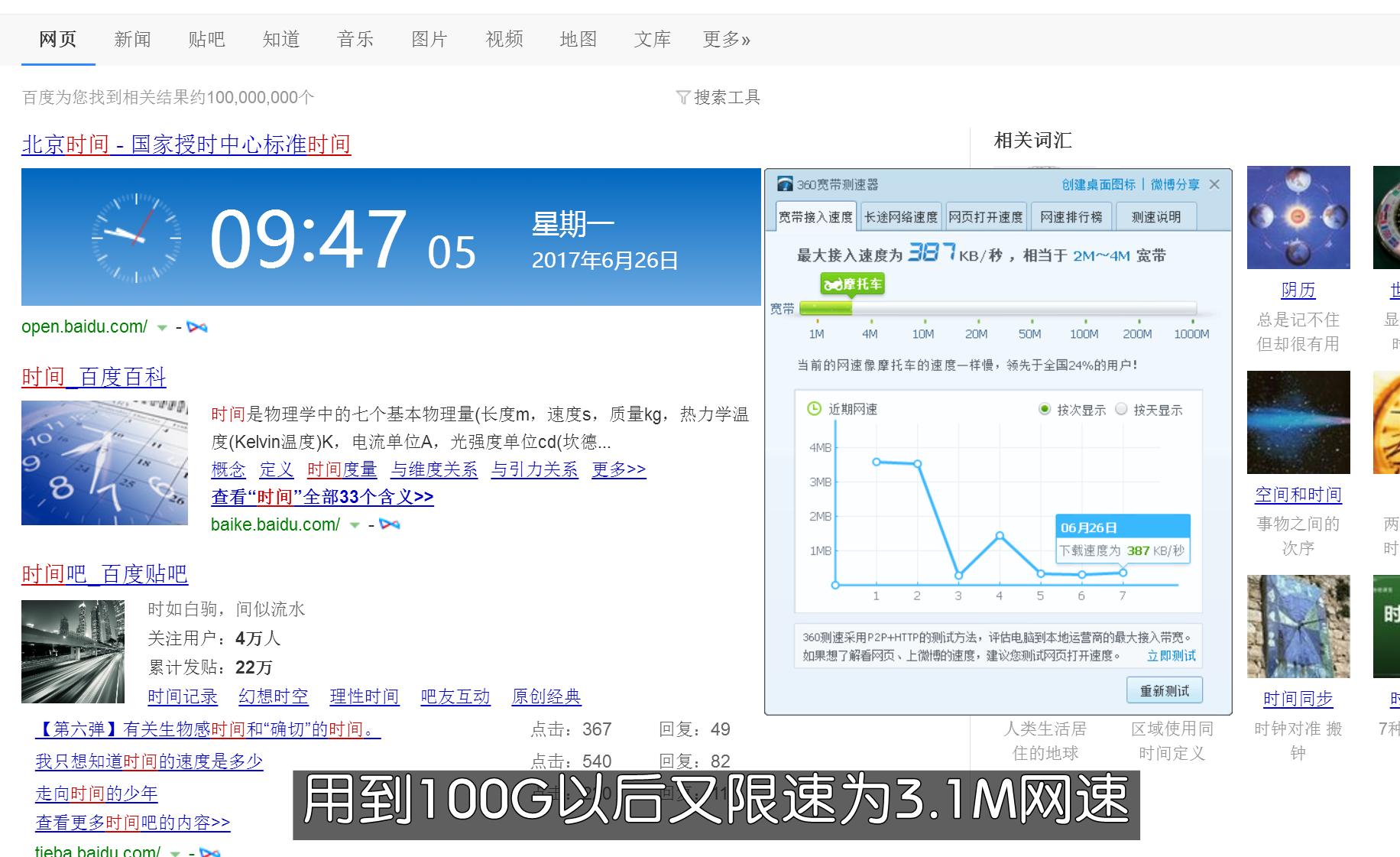Select the 按次显示 radio button
The width and height of the screenshot is (1400, 857).
click(1045, 409)
